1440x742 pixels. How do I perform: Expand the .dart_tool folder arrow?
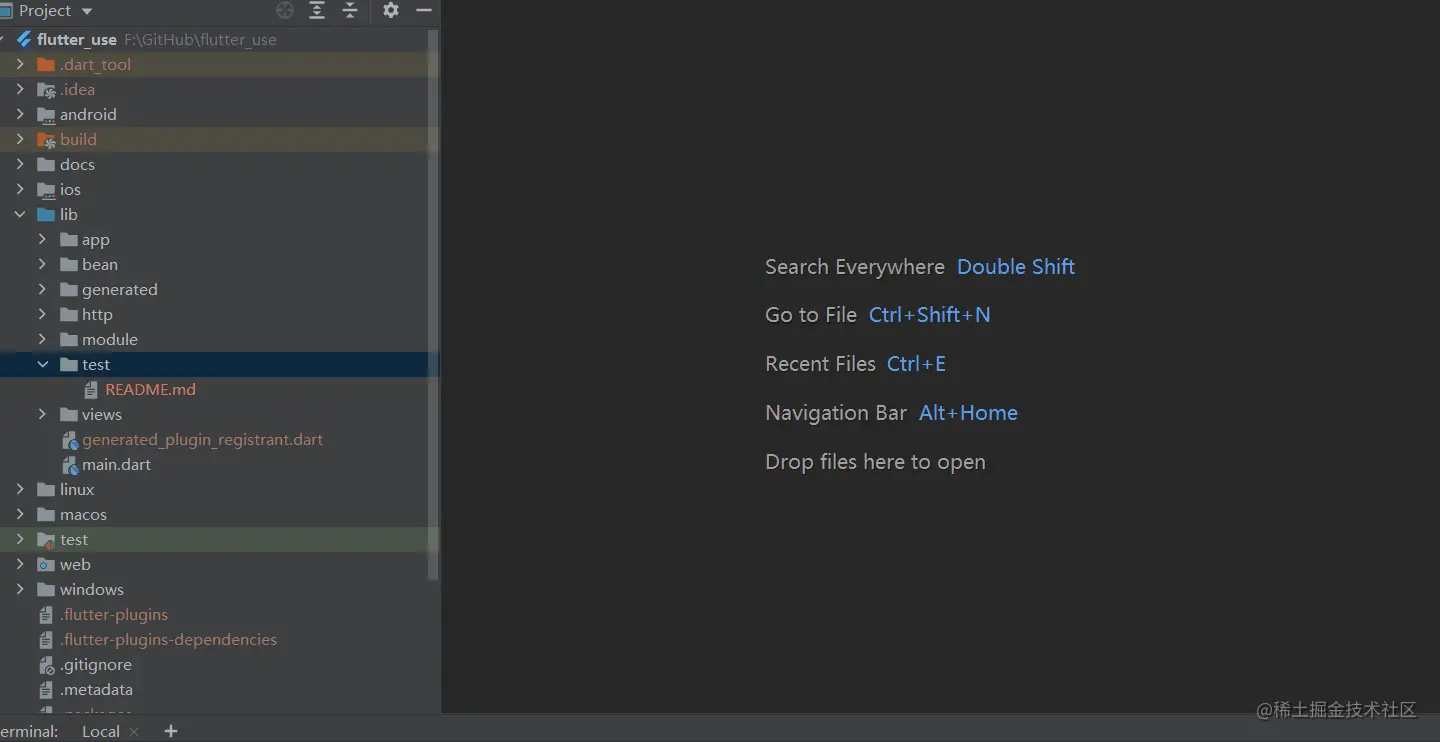tap(20, 65)
